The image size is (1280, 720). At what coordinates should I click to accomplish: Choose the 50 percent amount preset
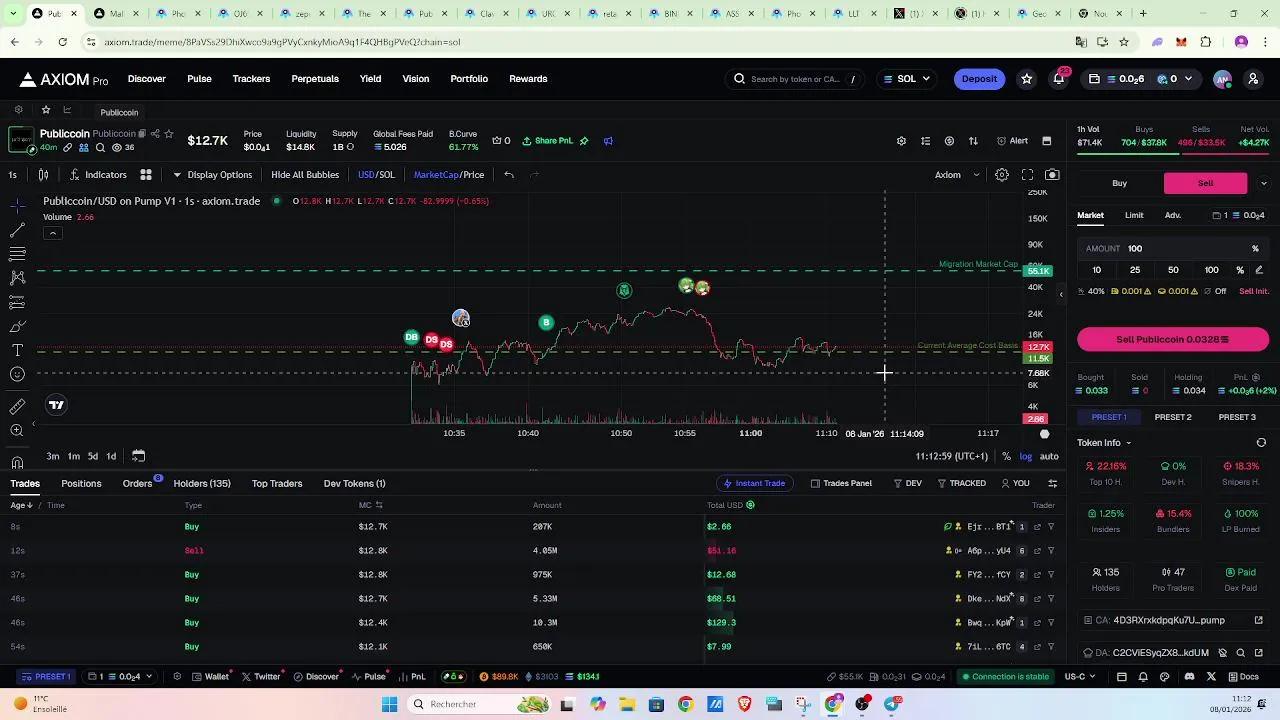click(x=1173, y=270)
